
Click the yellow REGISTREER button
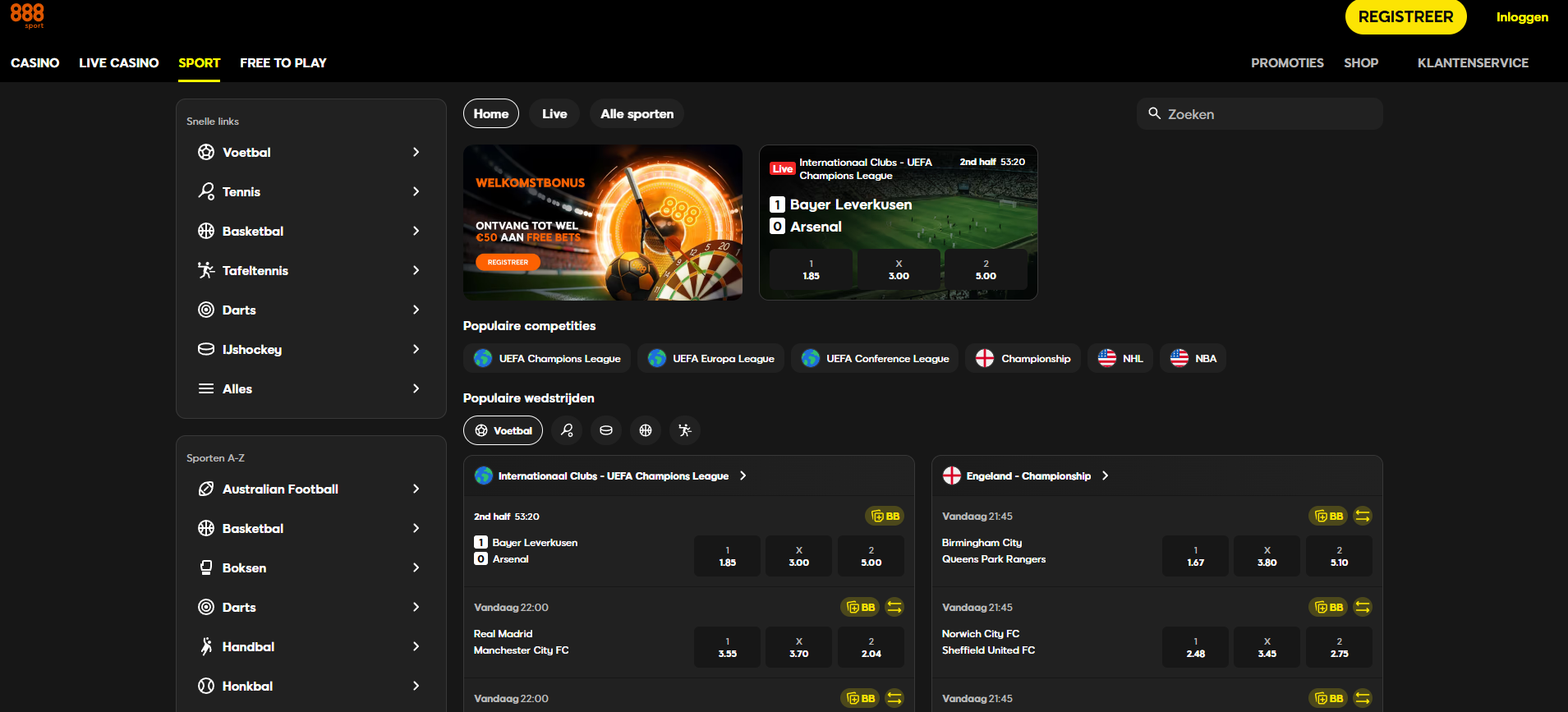coord(1405,17)
